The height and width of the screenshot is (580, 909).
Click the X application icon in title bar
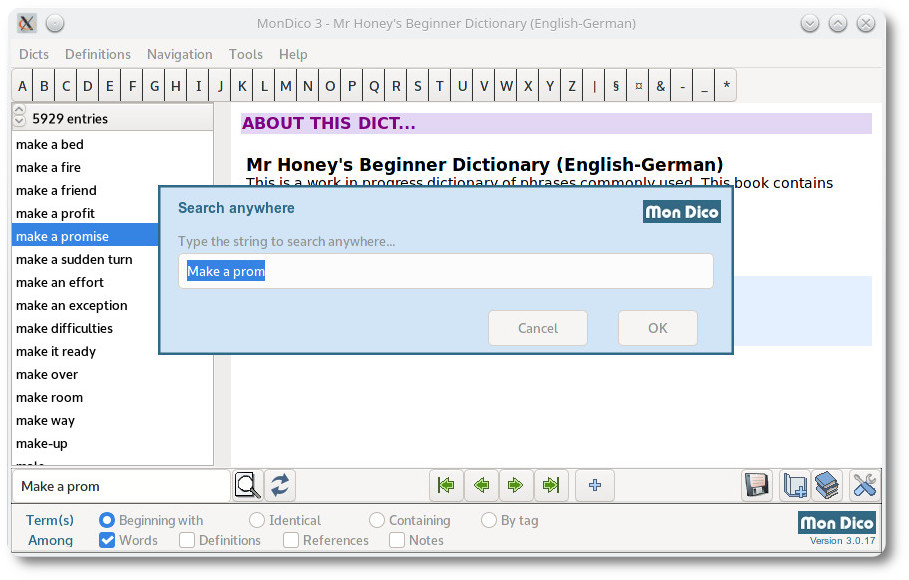27,24
